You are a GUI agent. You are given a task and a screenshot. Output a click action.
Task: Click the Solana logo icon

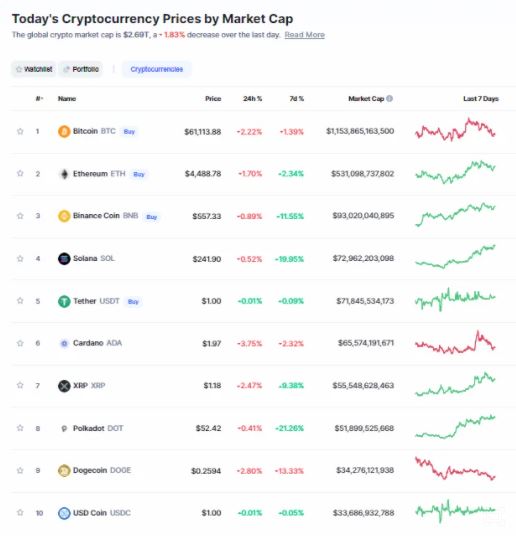64,258
